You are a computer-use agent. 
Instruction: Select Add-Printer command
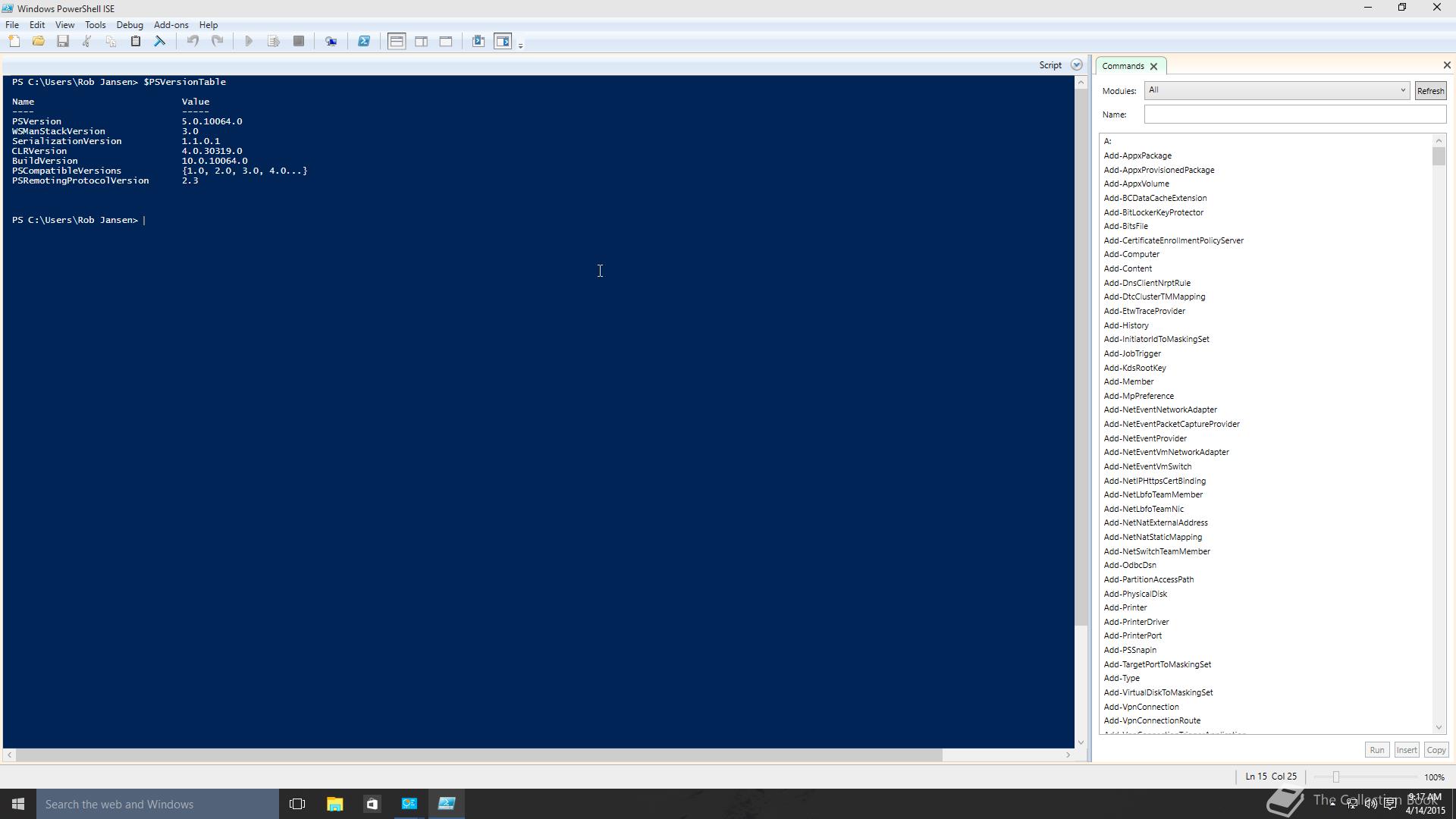pyautogui.click(x=1125, y=607)
